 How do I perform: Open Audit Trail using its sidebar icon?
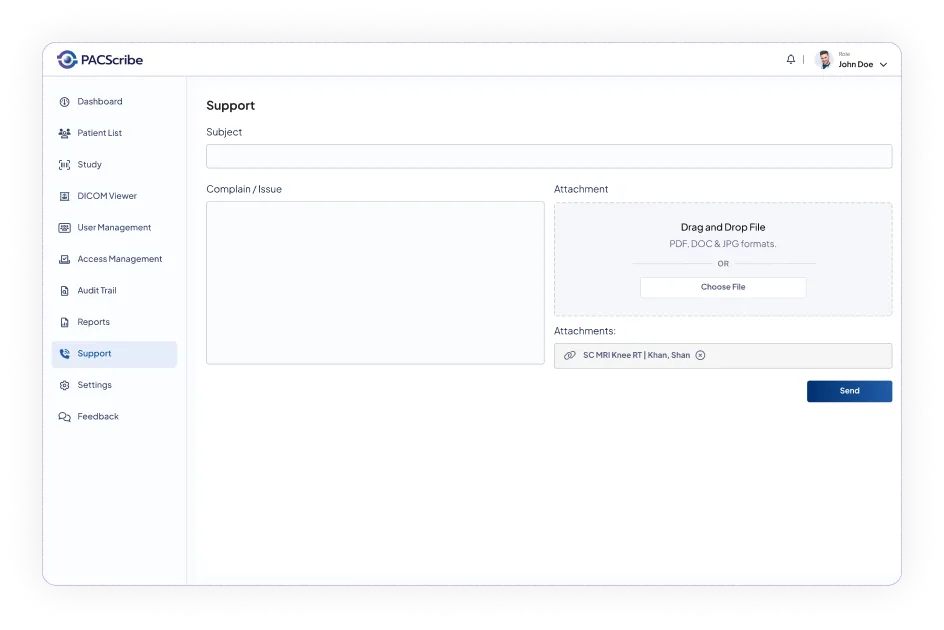65,290
